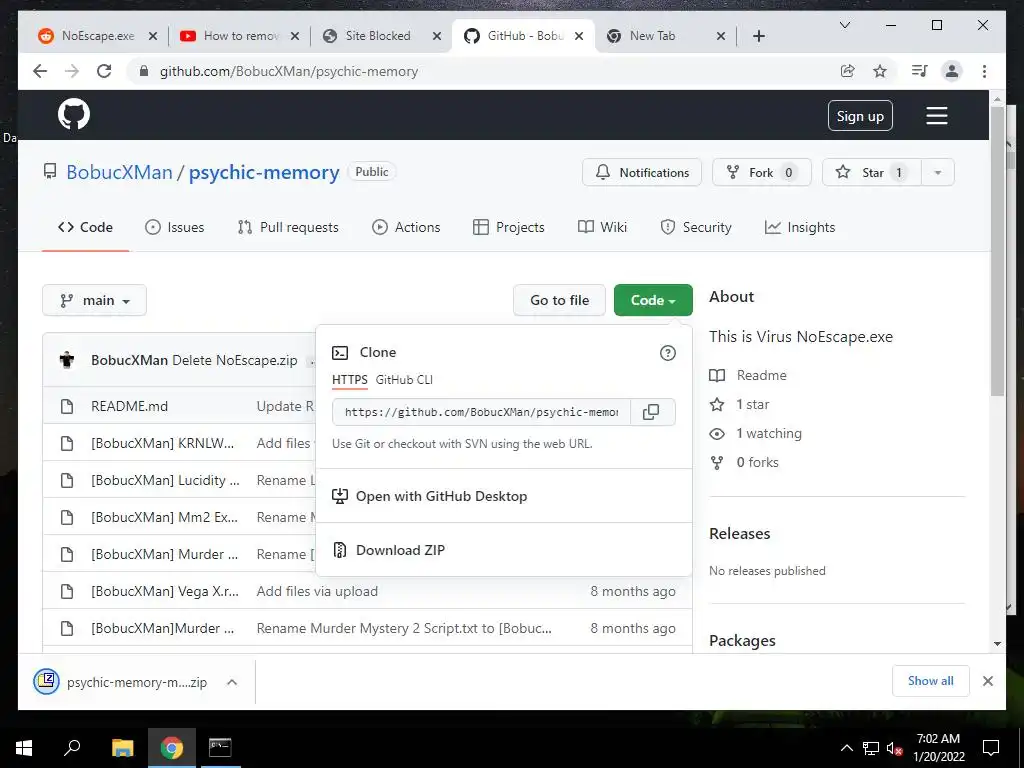Open the psychic-memory repository link

[x=264, y=172]
